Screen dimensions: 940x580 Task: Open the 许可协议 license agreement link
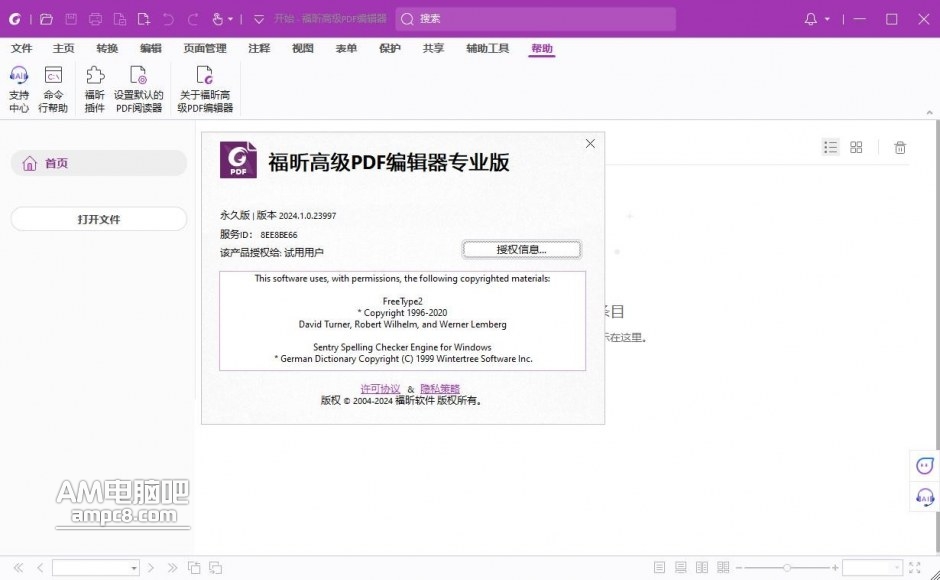[381, 389]
